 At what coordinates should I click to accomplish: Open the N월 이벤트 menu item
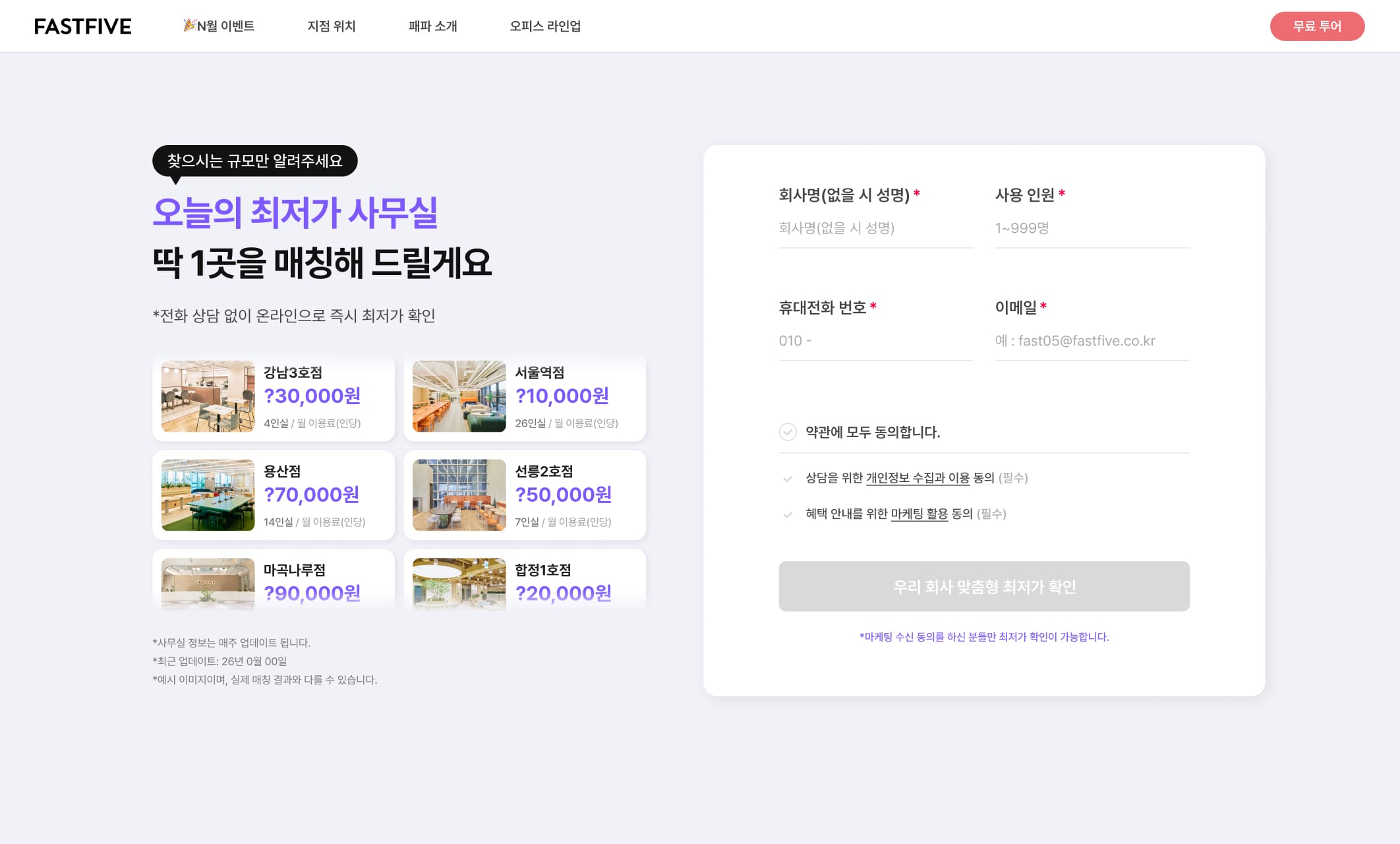click(x=219, y=26)
